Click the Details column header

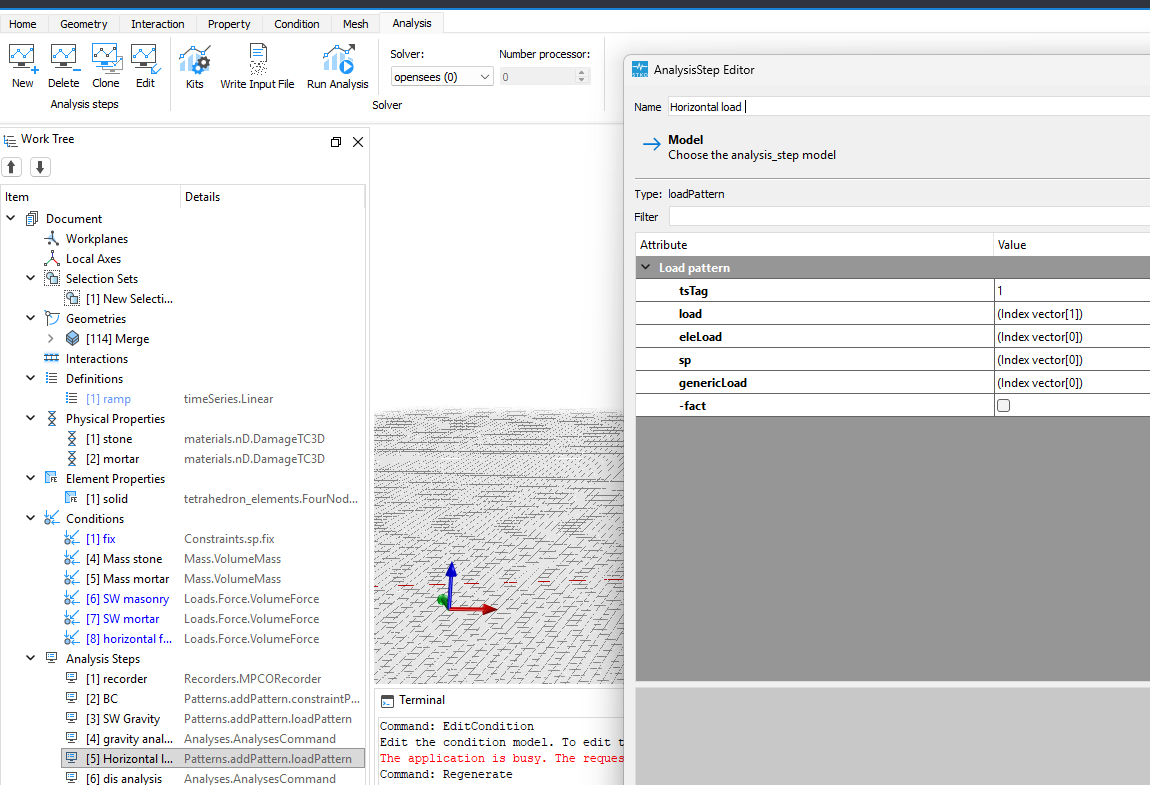point(272,197)
